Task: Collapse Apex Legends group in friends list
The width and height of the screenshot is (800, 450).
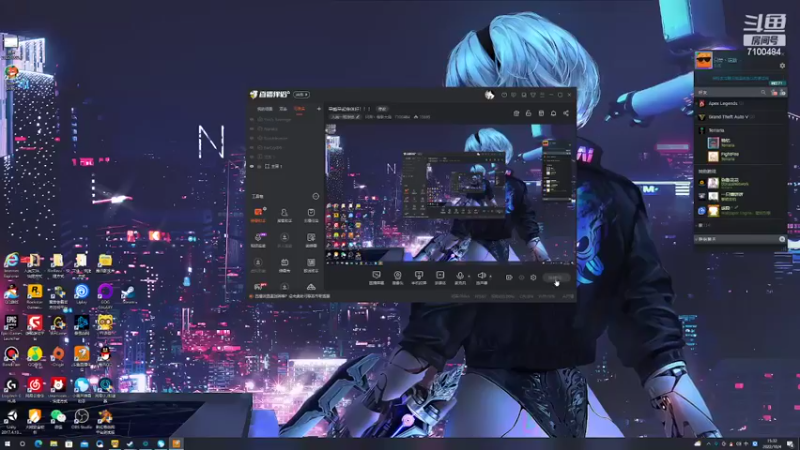Action: (x=722, y=104)
